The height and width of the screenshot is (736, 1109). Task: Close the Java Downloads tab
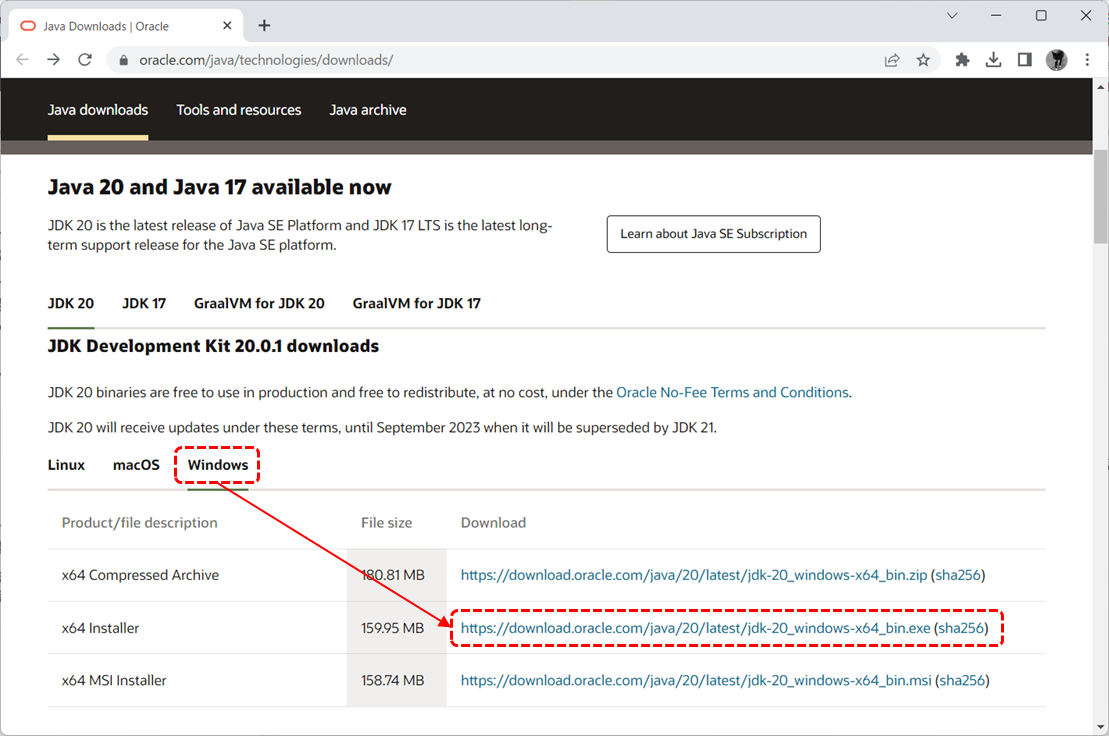click(227, 25)
